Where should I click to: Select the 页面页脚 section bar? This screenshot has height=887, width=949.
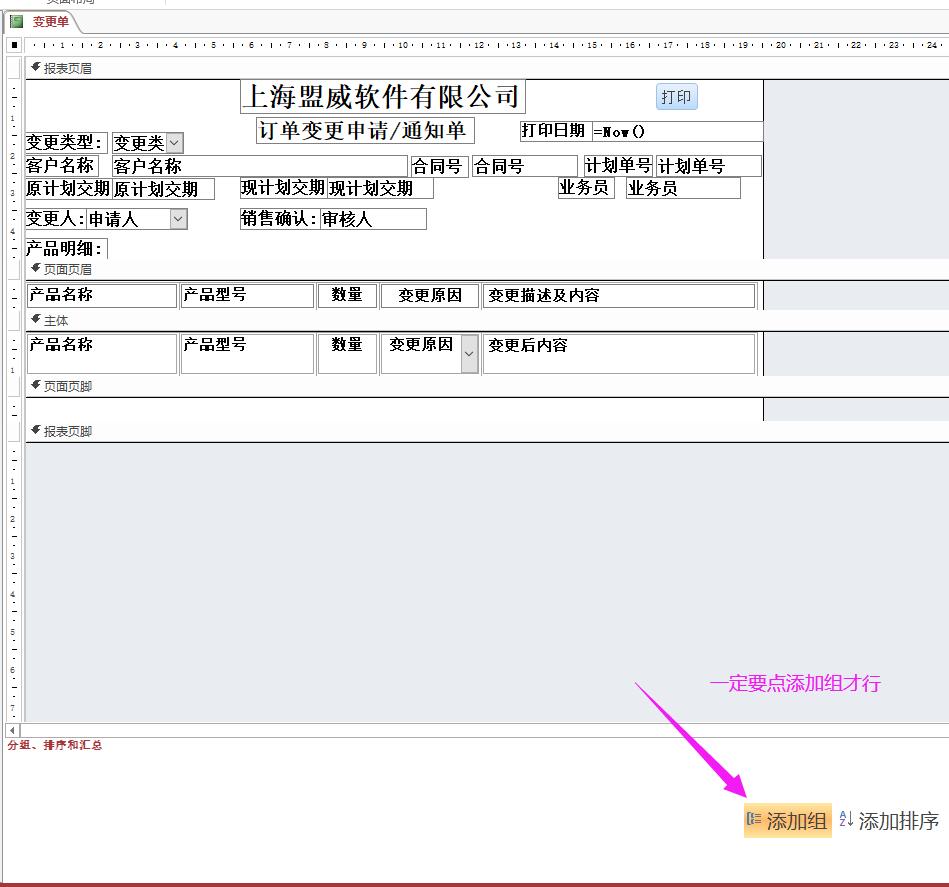point(487,386)
